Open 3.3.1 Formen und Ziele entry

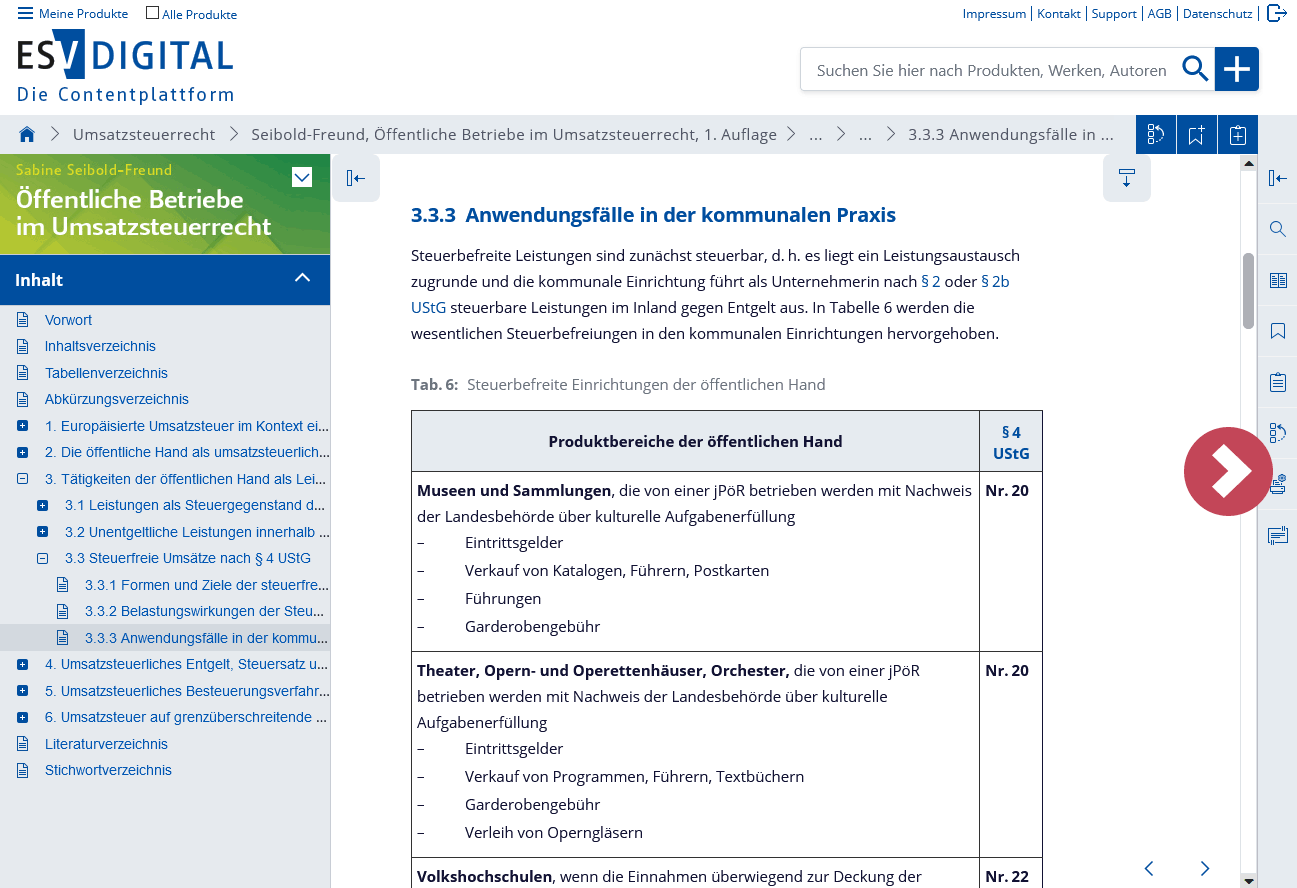point(206,585)
